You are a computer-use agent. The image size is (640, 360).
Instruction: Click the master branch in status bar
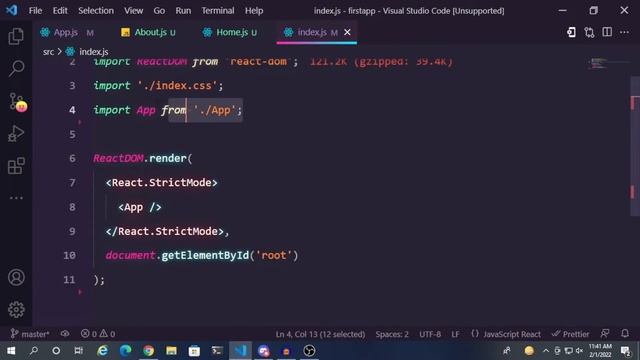coord(30,334)
